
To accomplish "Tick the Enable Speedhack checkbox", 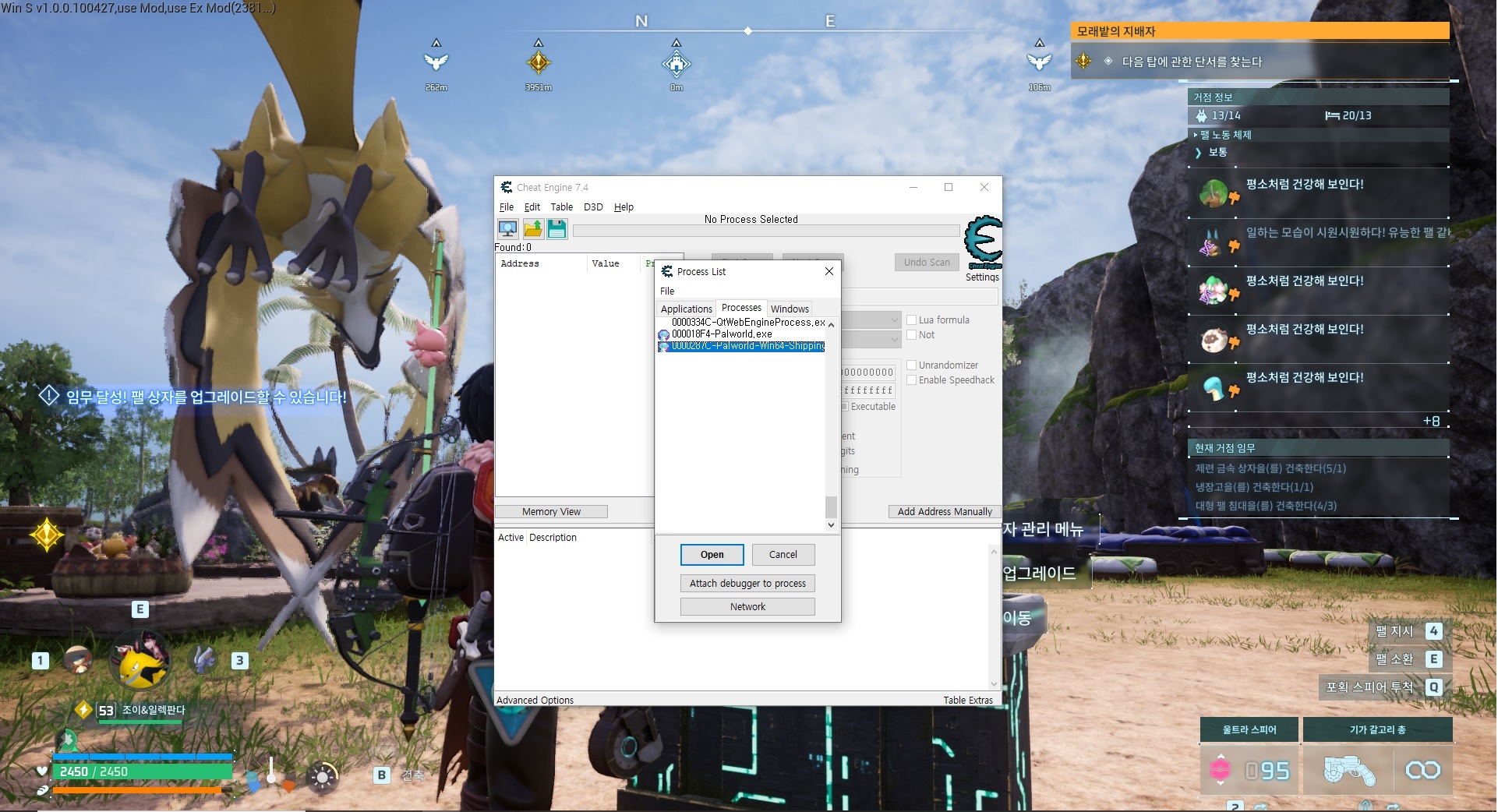I will click(x=911, y=380).
